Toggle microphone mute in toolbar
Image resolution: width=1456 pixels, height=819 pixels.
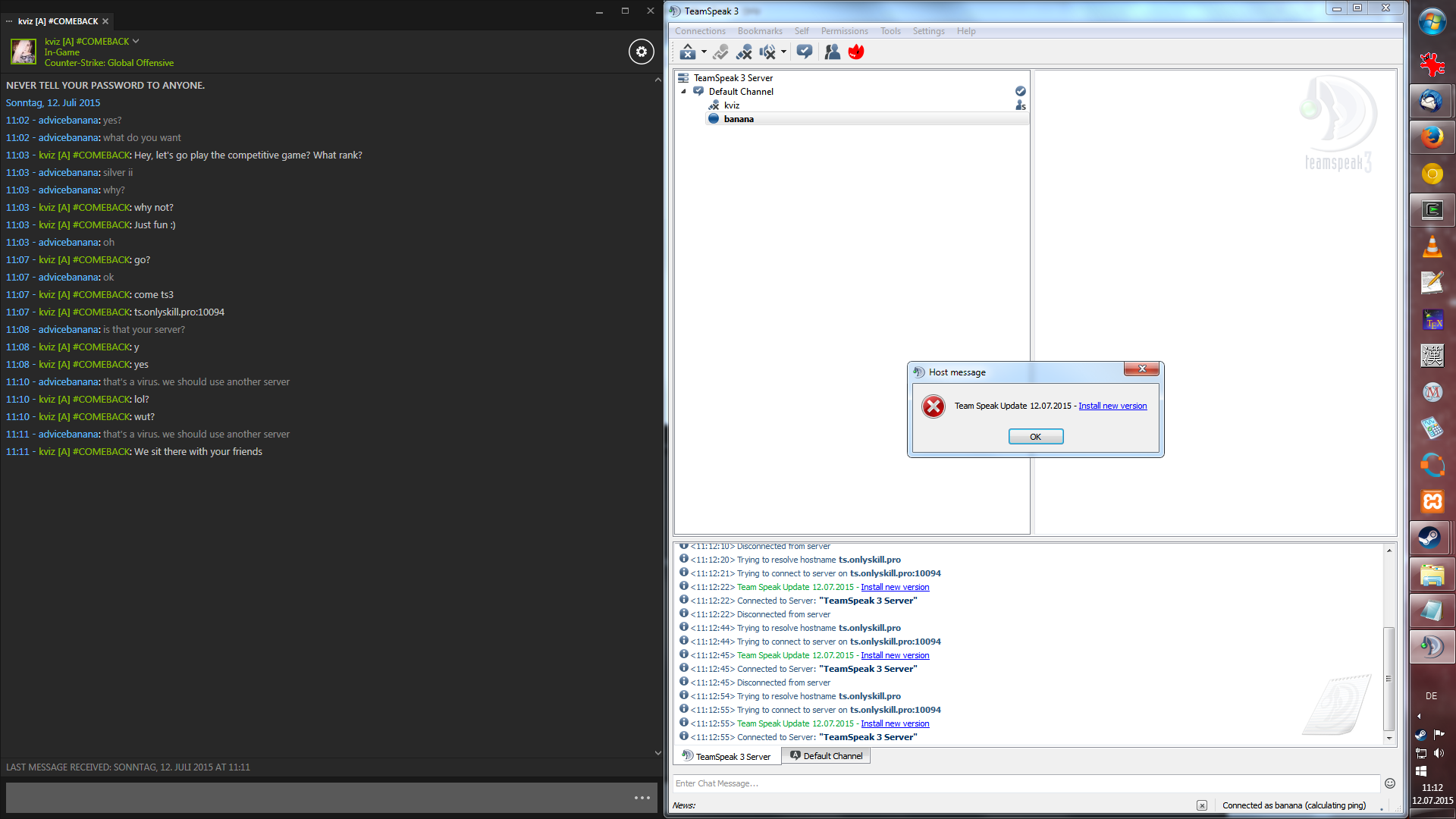click(x=744, y=52)
